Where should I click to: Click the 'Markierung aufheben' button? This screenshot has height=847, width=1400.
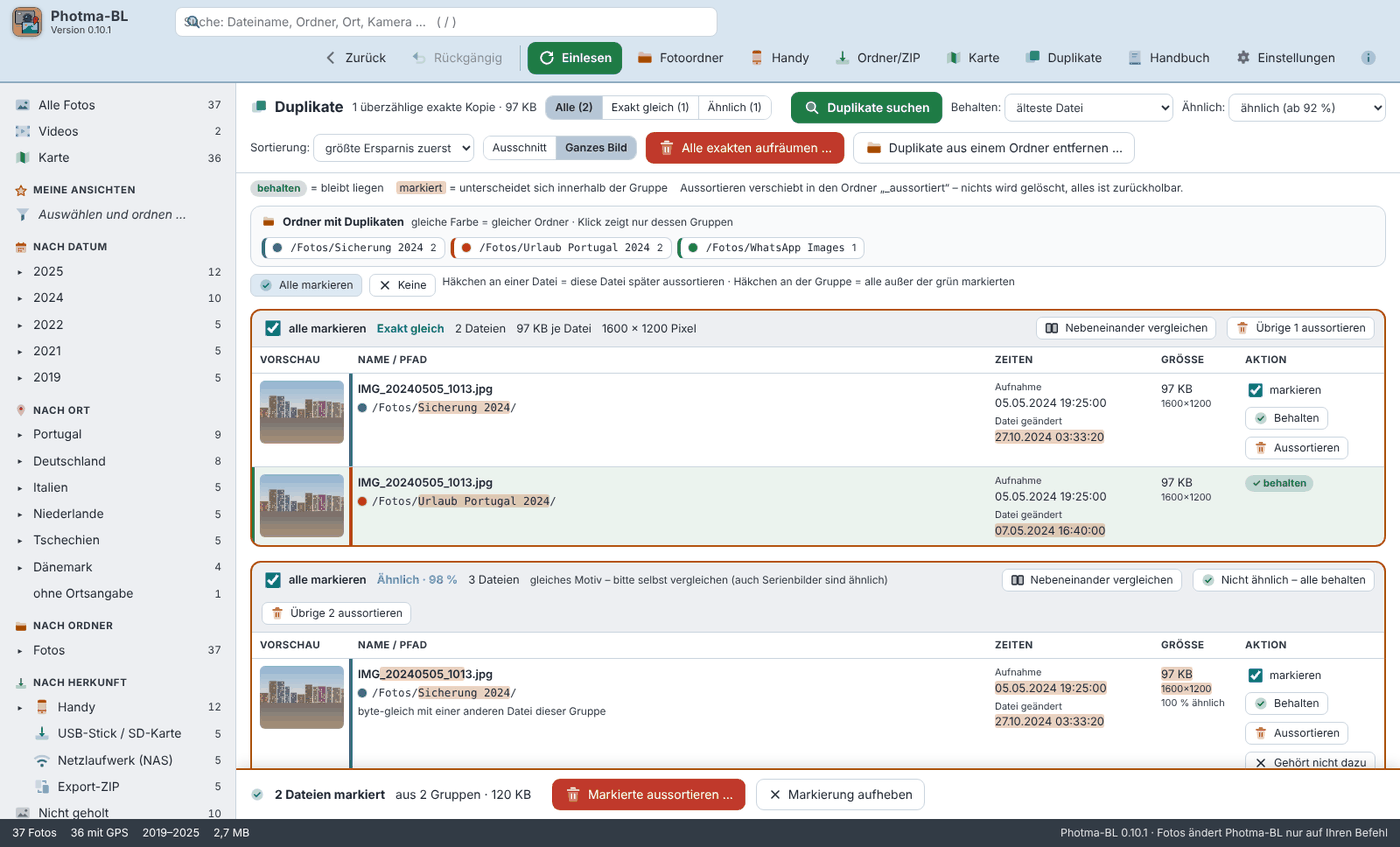click(x=840, y=795)
